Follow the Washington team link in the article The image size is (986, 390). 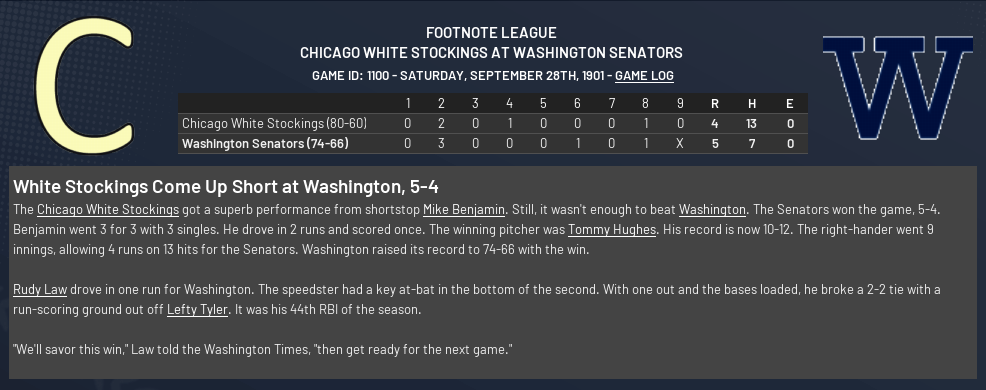tap(712, 209)
